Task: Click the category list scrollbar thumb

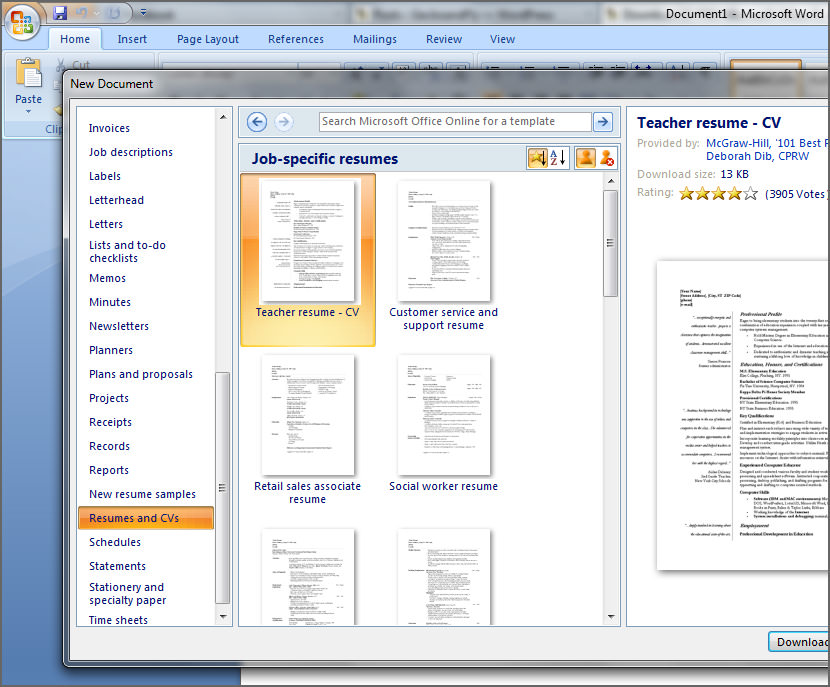Action: pyautogui.click(x=223, y=487)
